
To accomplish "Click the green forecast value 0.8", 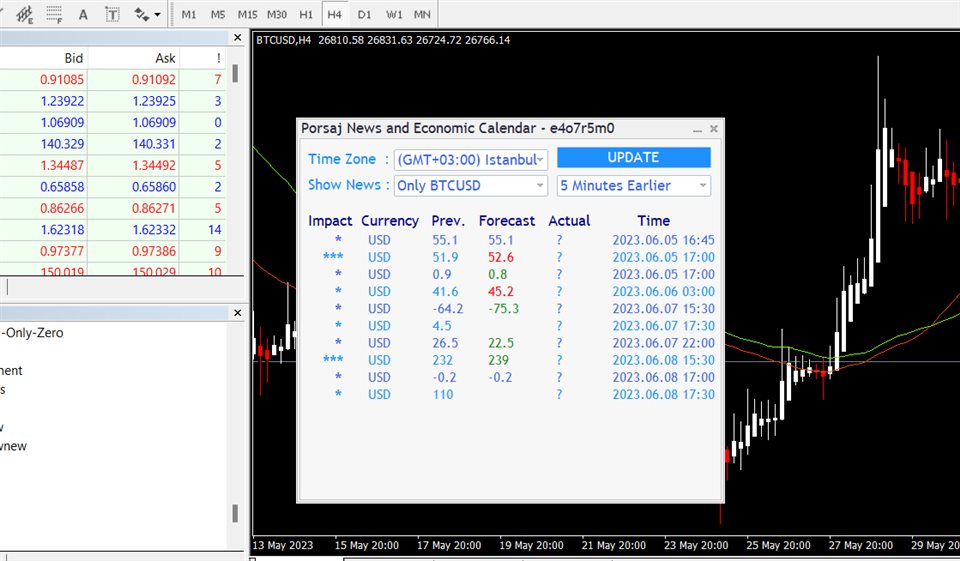I will click(x=498, y=274).
